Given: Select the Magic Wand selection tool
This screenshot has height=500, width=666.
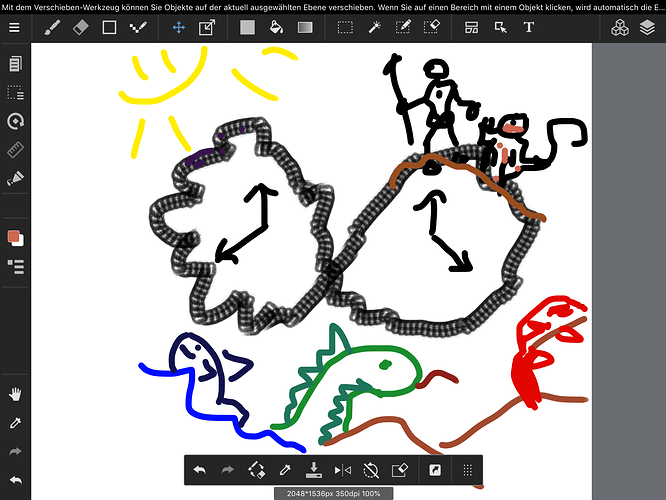Looking at the screenshot, I should coord(374,27).
